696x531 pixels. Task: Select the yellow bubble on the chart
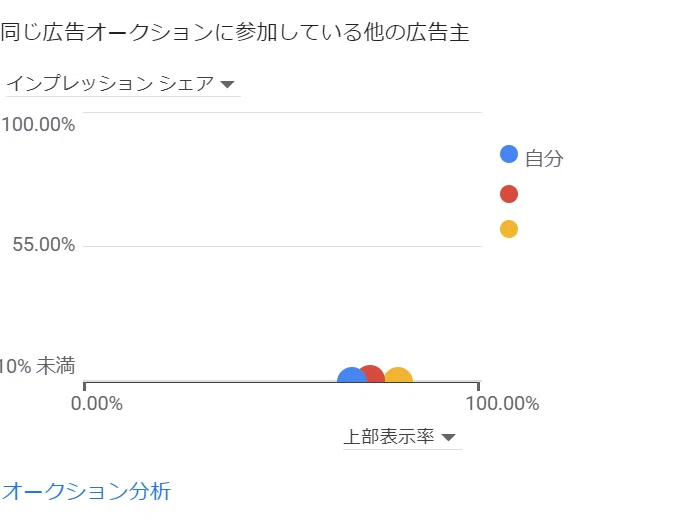coord(399,375)
